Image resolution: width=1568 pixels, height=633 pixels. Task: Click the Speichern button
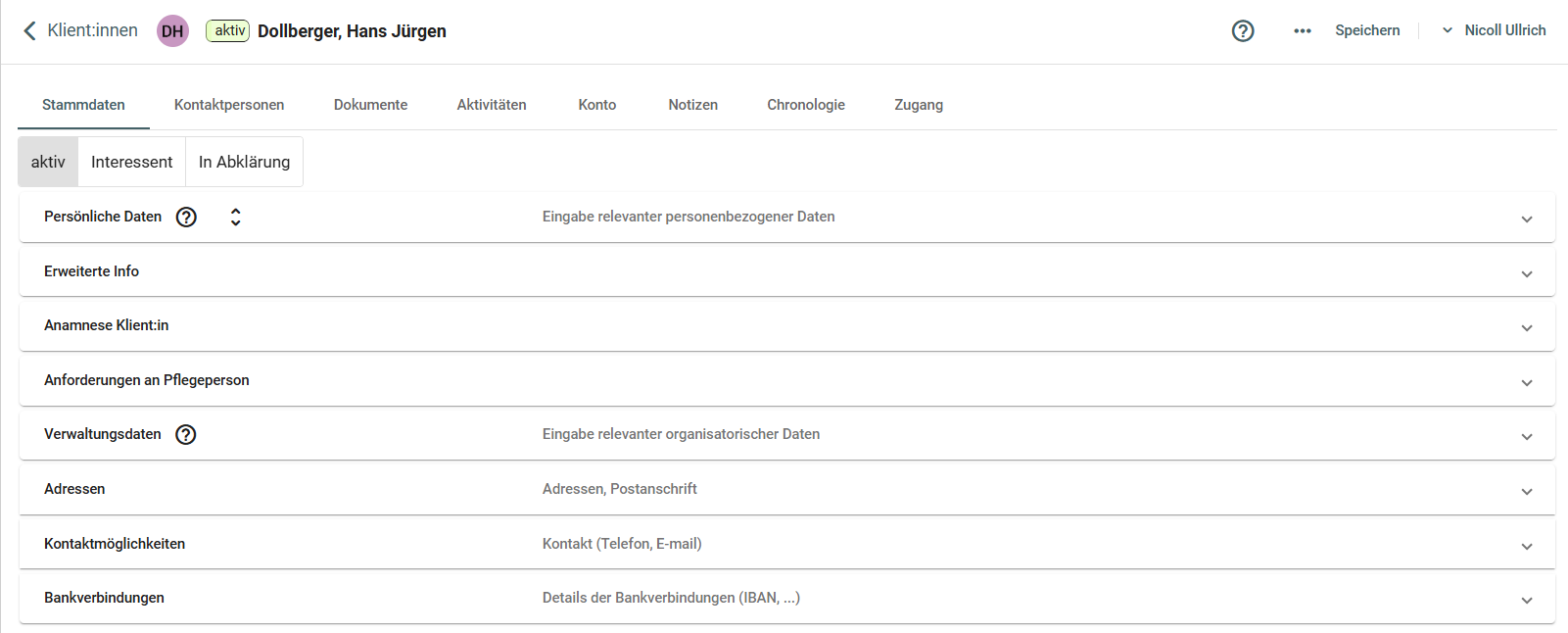pyautogui.click(x=1367, y=30)
